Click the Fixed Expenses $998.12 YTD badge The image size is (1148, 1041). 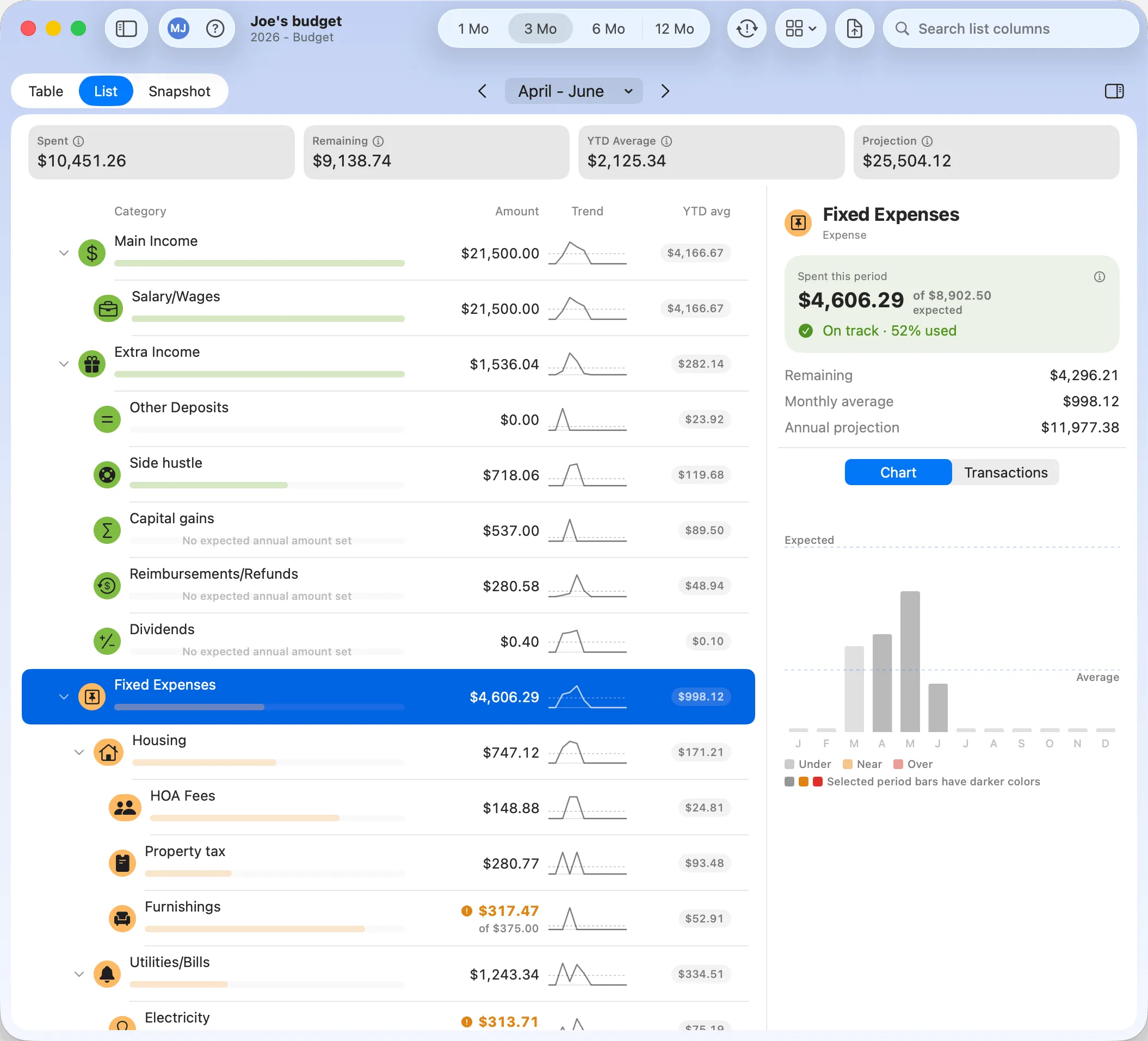pyautogui.click(x=700, y=697)
